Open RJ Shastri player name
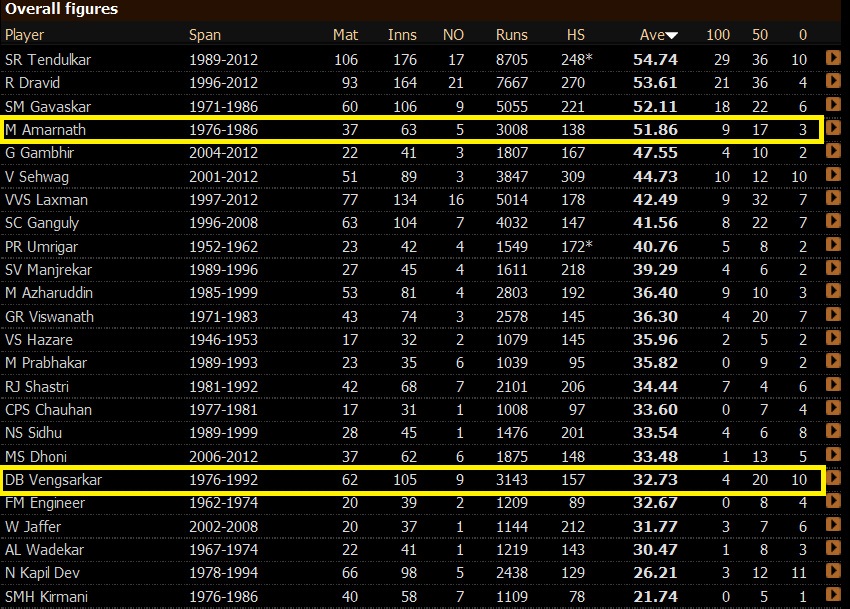The height and width of the screenshot is (609, 850). click(x=37, y=387)
